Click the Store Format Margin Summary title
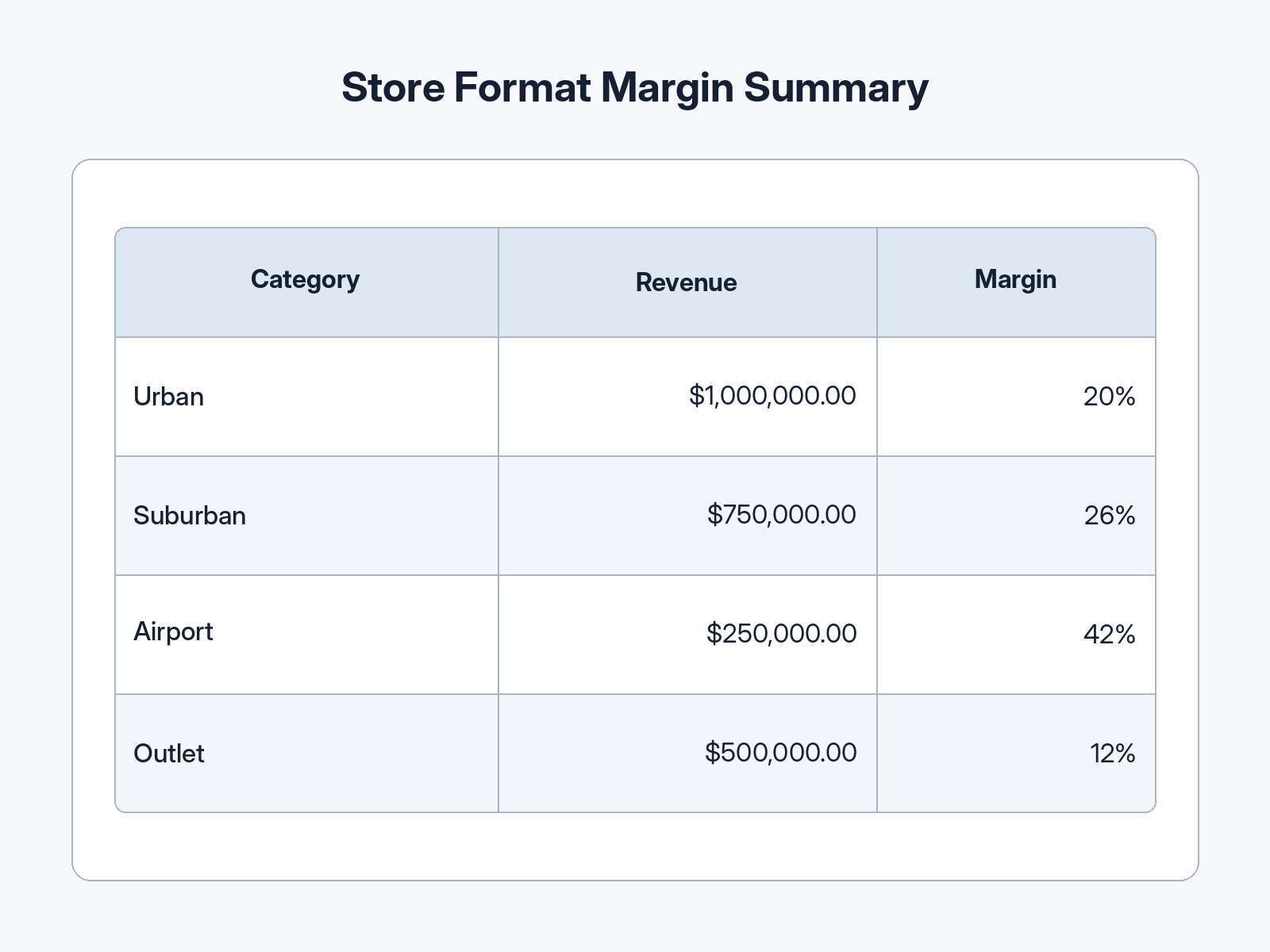The image size is (1270, 952). 635,88
